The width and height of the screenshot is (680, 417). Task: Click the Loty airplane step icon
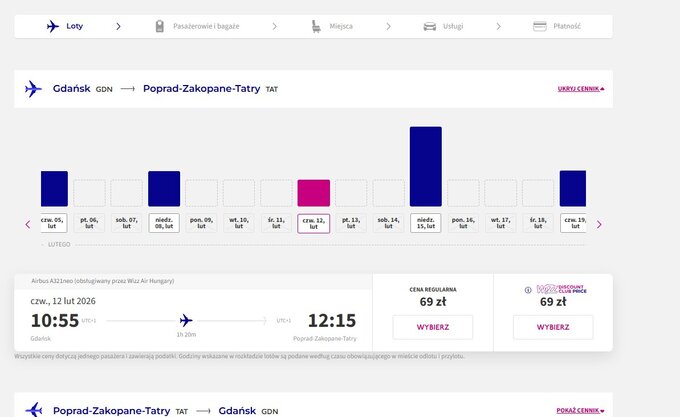(53, 26)
